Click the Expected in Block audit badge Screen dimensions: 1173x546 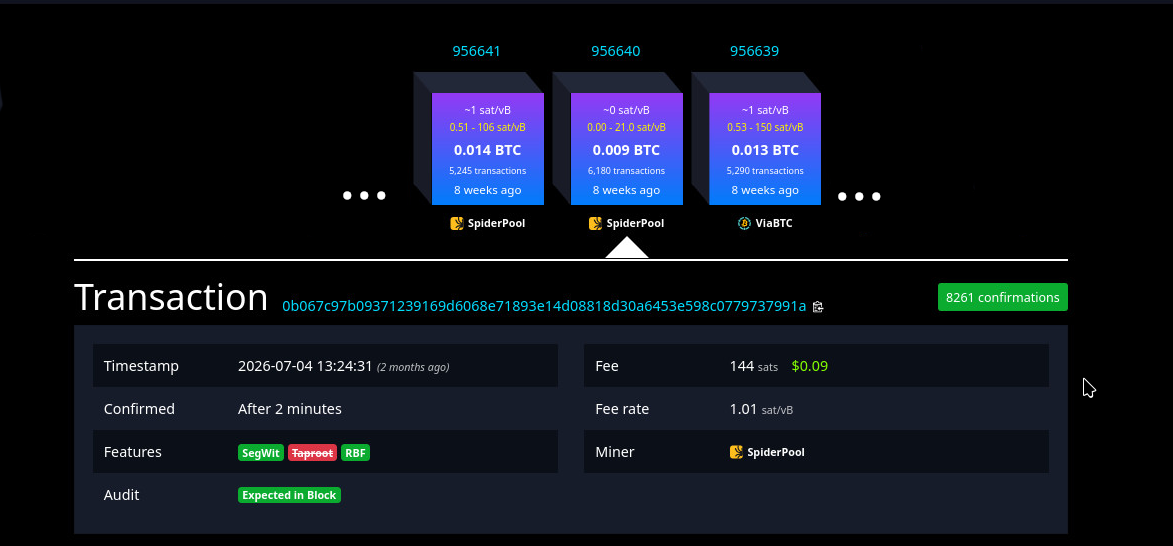tap(290, 495)
